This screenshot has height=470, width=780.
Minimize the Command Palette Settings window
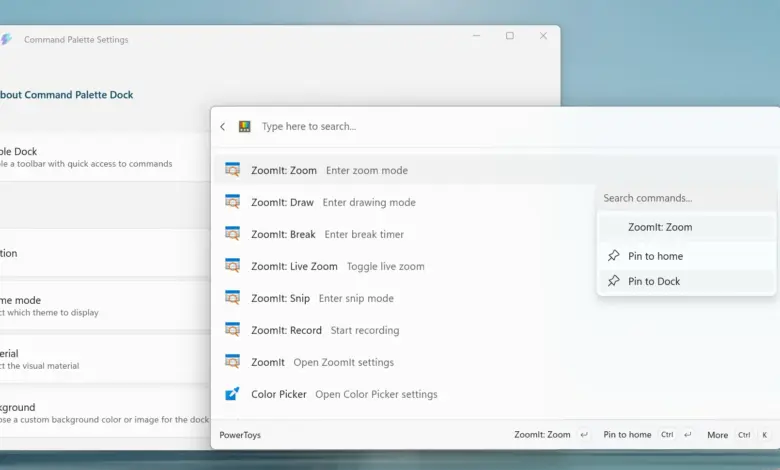[476, 36]
